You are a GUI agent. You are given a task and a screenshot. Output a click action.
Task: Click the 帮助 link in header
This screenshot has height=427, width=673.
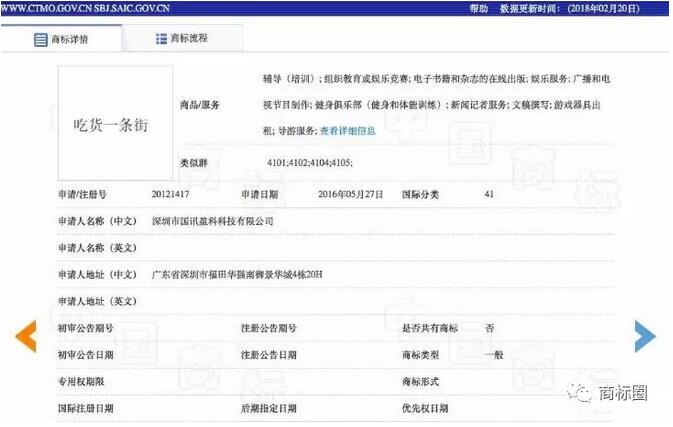point(479,8)
